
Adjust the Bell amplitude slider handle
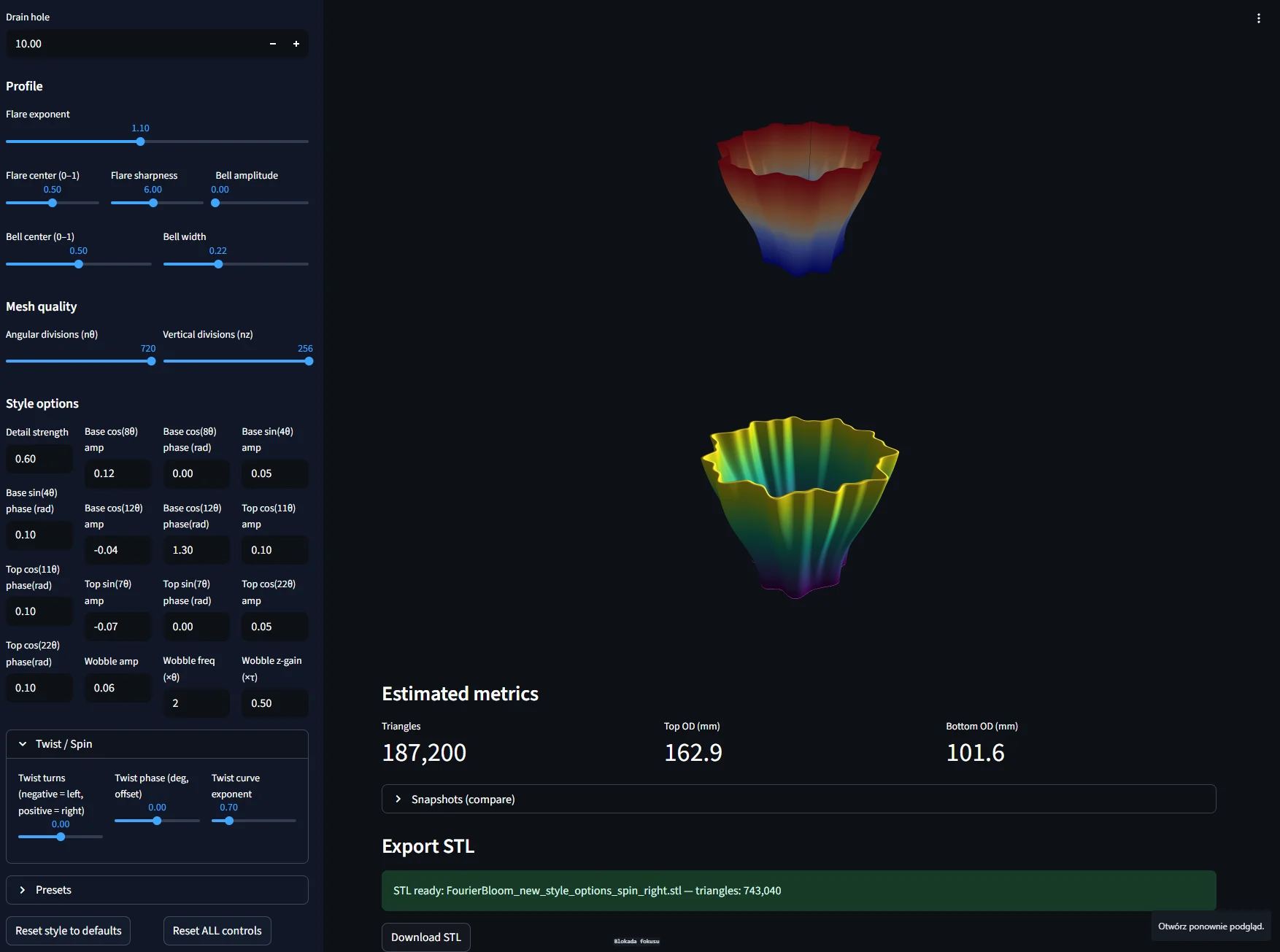215,203
